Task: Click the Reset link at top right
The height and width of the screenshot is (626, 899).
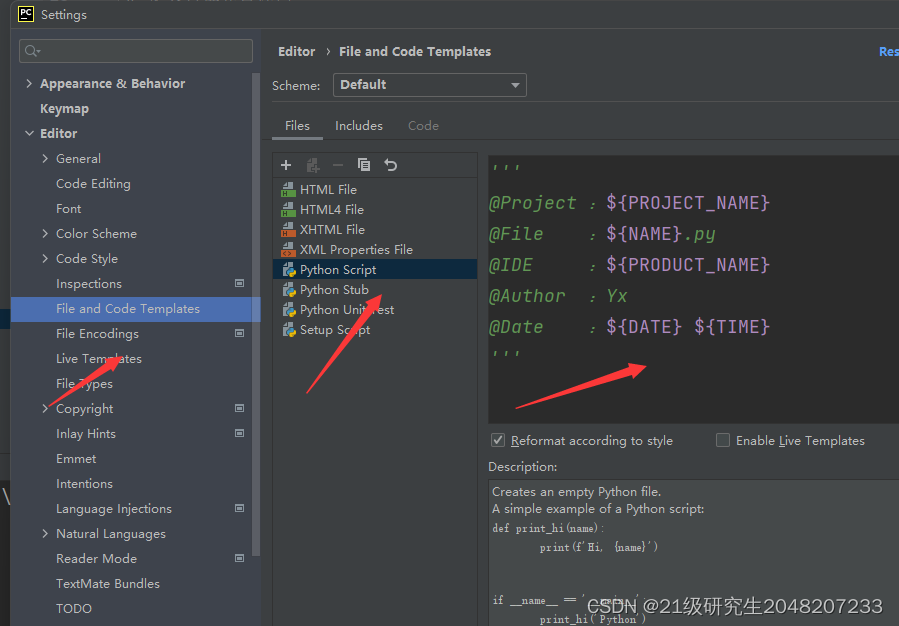Action: 889,52
